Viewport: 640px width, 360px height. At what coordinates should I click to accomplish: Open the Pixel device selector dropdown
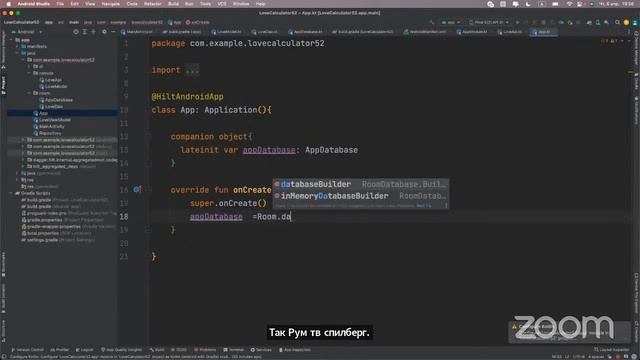[x=489, y=22]
